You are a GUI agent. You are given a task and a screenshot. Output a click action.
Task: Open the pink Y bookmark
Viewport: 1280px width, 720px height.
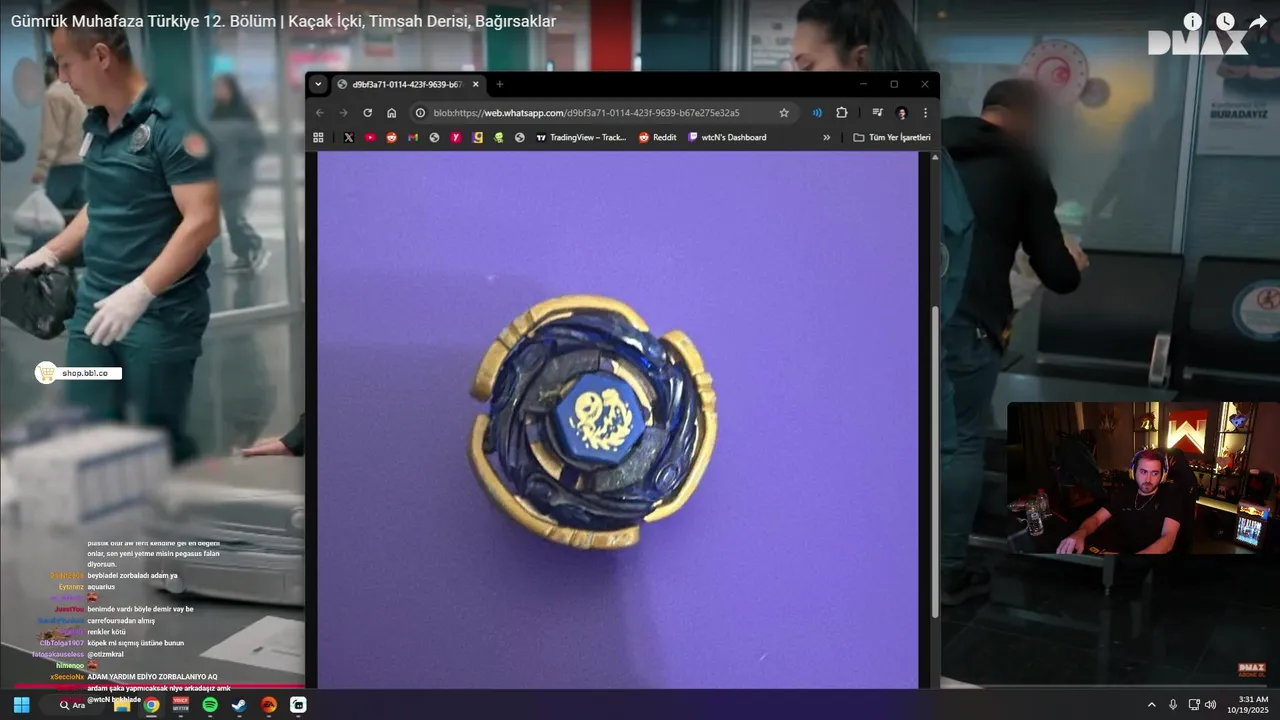pyautogui.click(x=456, y=137)
